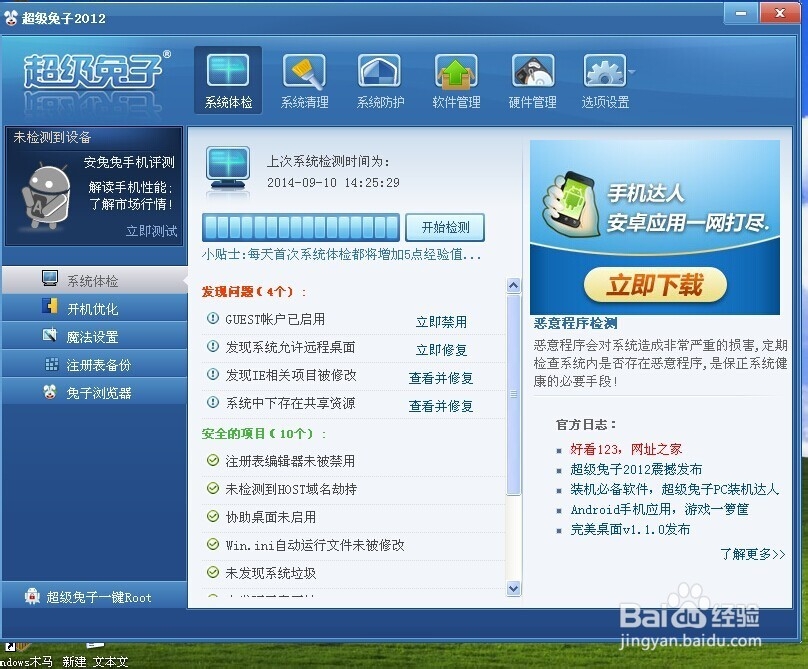Close the 超级兔子2012 window
This screenshot has height=669, width=808.
point(780,13)
